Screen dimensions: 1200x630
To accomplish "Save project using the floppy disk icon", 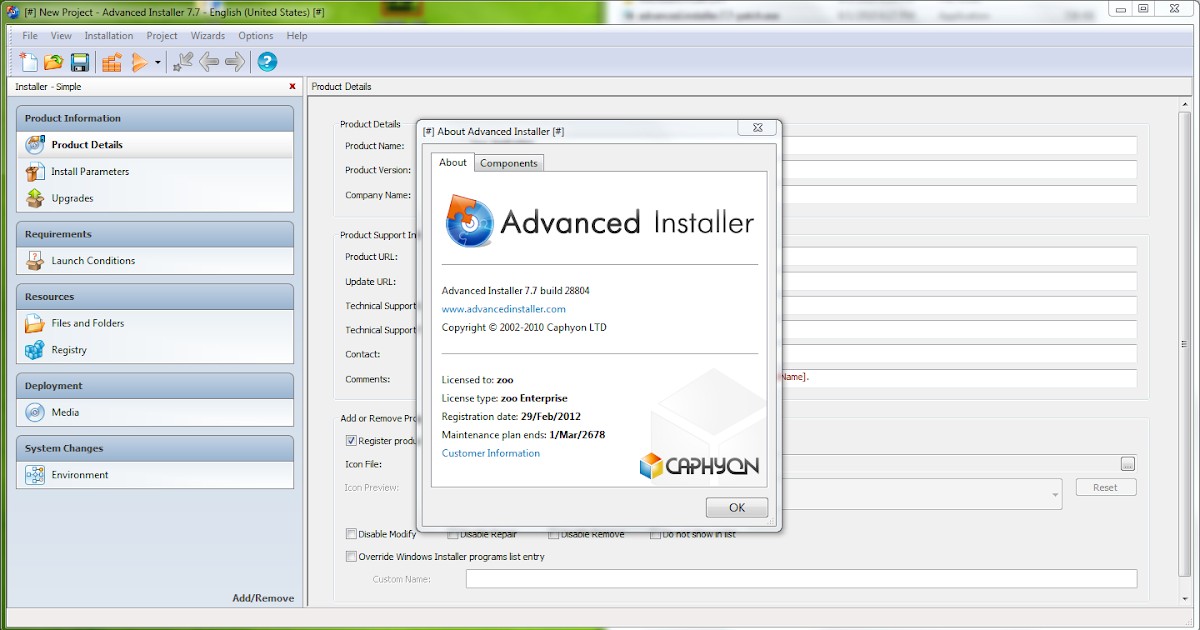I will (x=80, y=62).
